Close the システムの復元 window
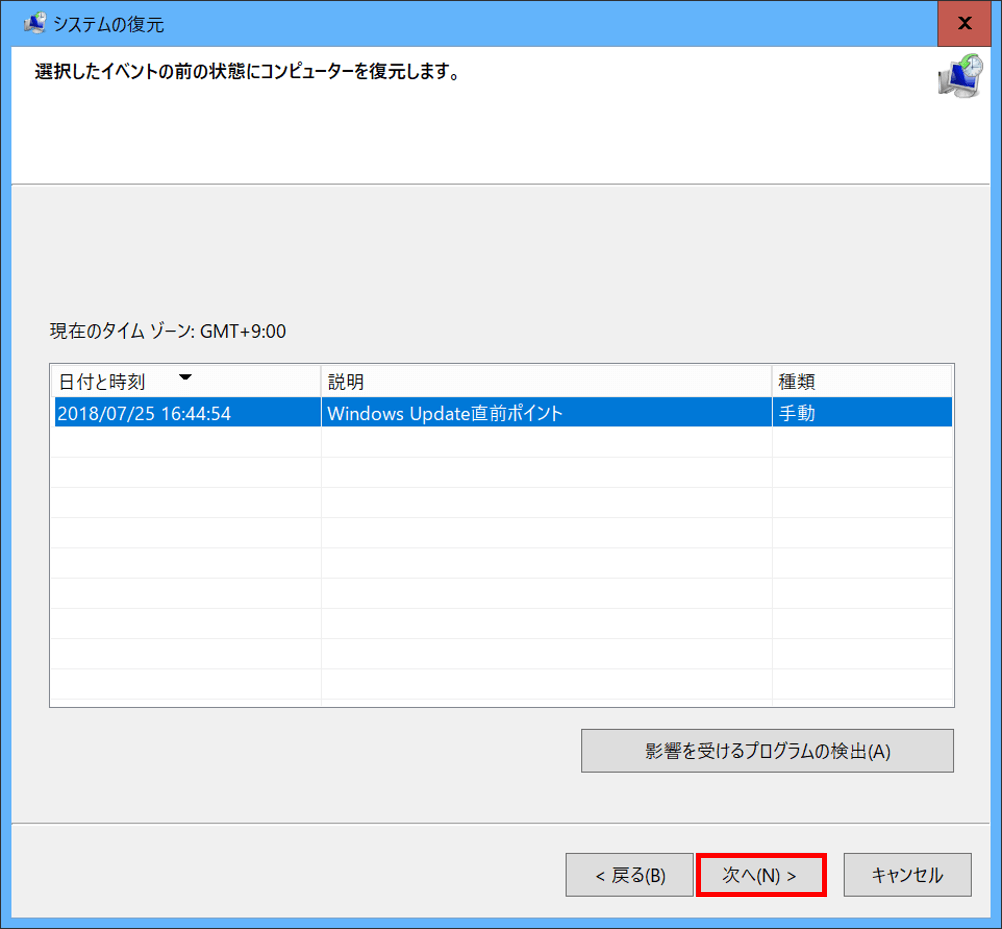This screenshot has height=929, width=1002. click(x=964, y=24)
